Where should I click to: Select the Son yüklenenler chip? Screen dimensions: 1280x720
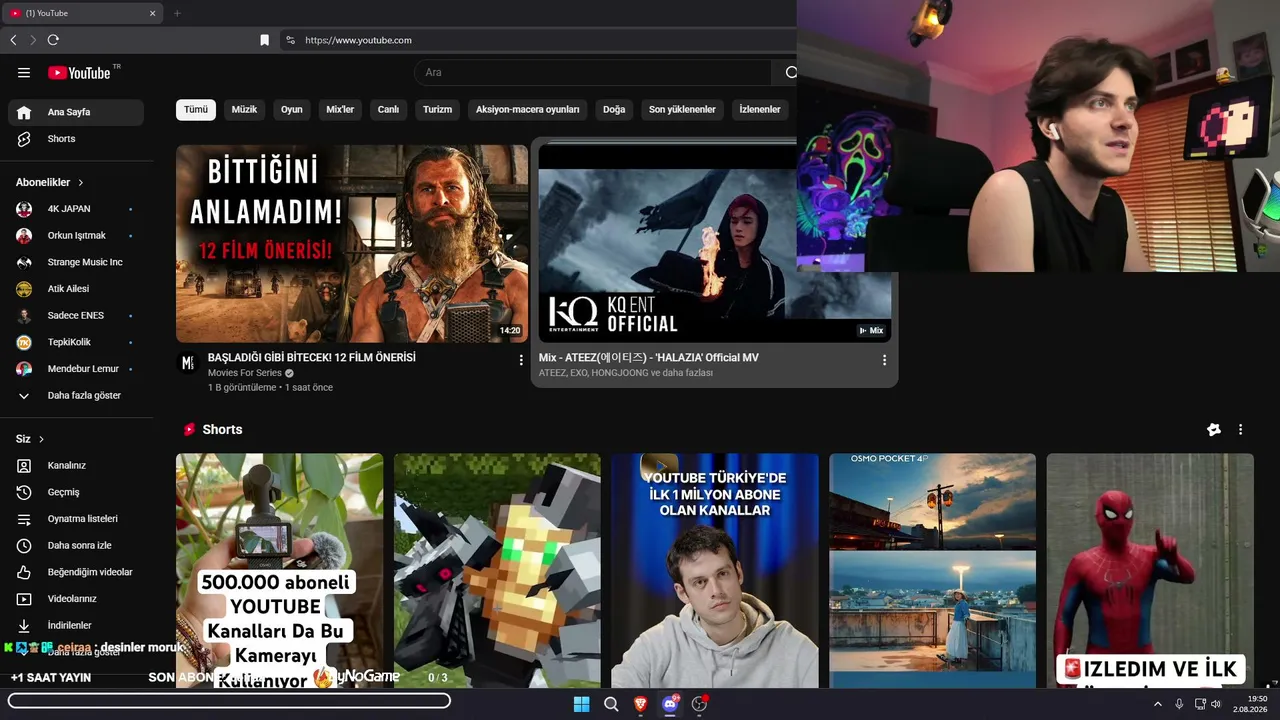point(682,109)
